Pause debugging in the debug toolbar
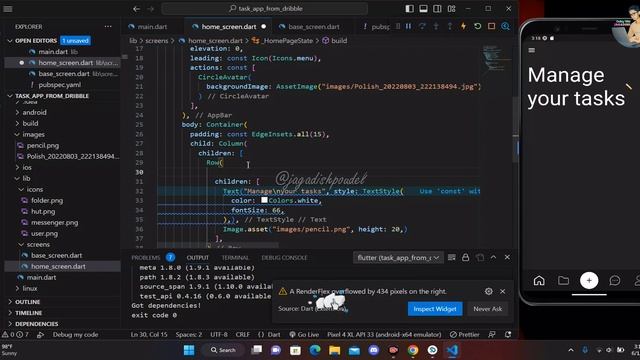This screenshot has width=640, height=360. click(x=408, y=27)
